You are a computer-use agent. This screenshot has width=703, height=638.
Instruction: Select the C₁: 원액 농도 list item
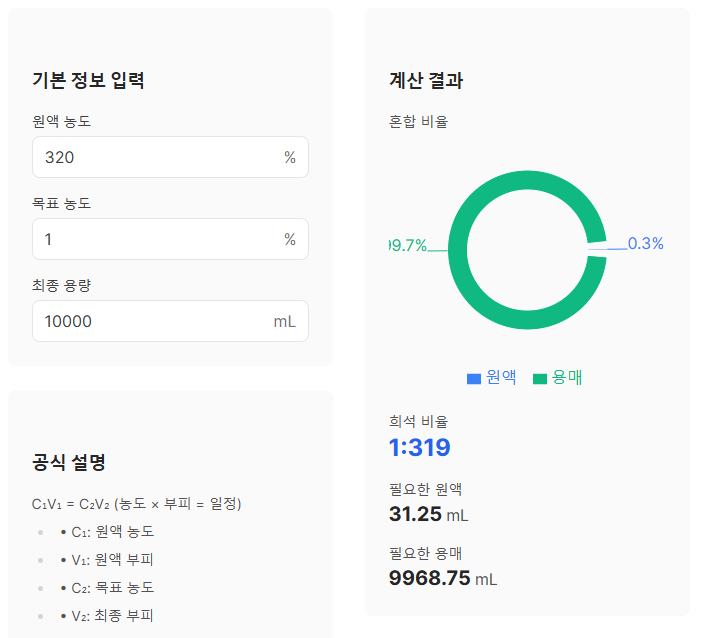[112, 531]
